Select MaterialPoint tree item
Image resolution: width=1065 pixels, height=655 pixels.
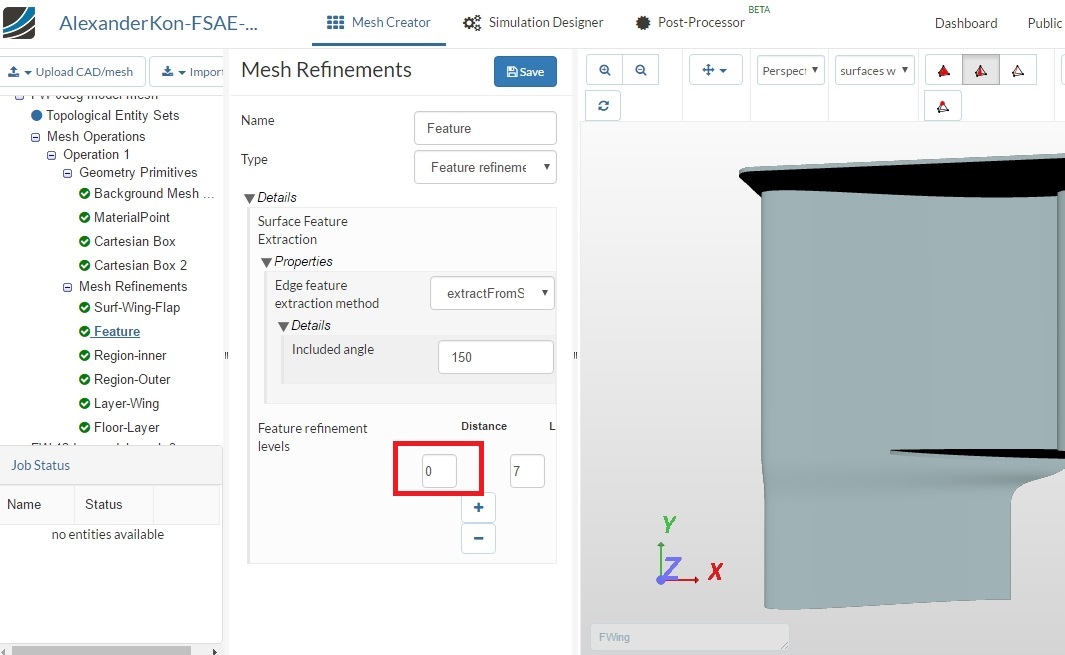[132, 217]
